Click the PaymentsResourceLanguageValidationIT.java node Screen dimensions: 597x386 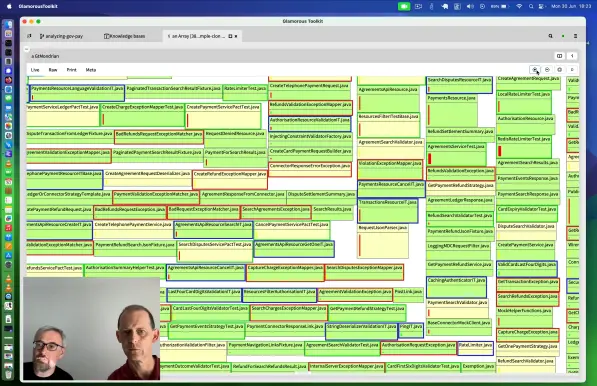click(77, 93)
